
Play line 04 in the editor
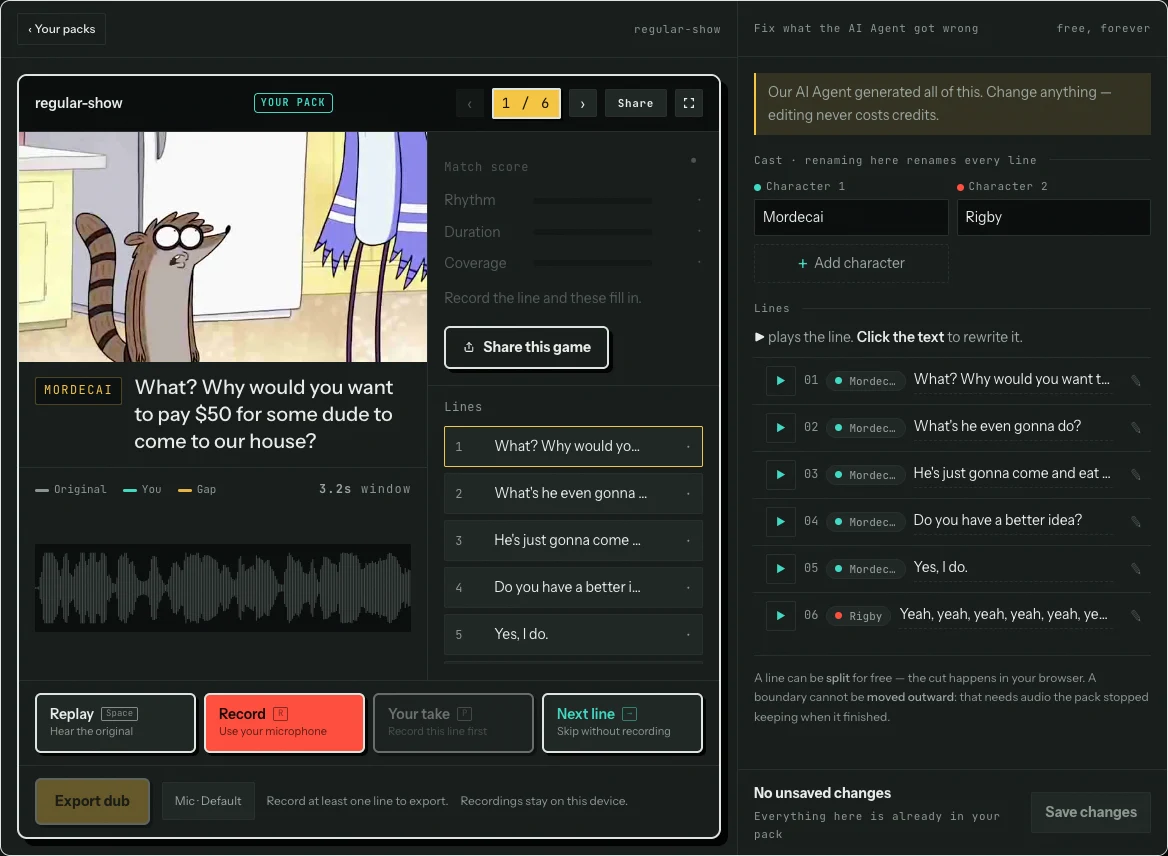pyautogui.click(x=781, y=521)
